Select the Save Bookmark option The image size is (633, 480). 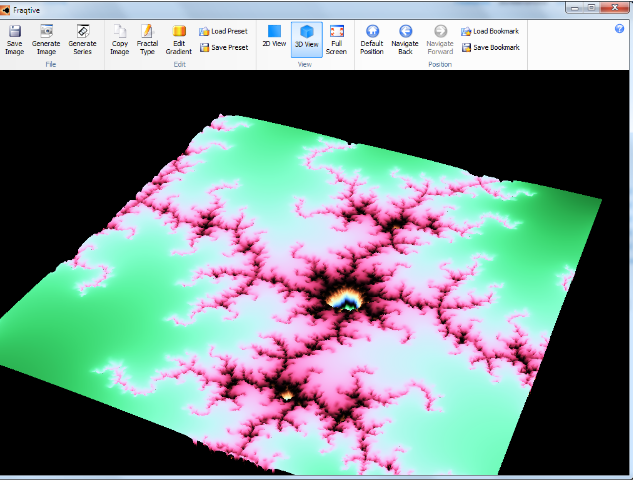(490, 47)
